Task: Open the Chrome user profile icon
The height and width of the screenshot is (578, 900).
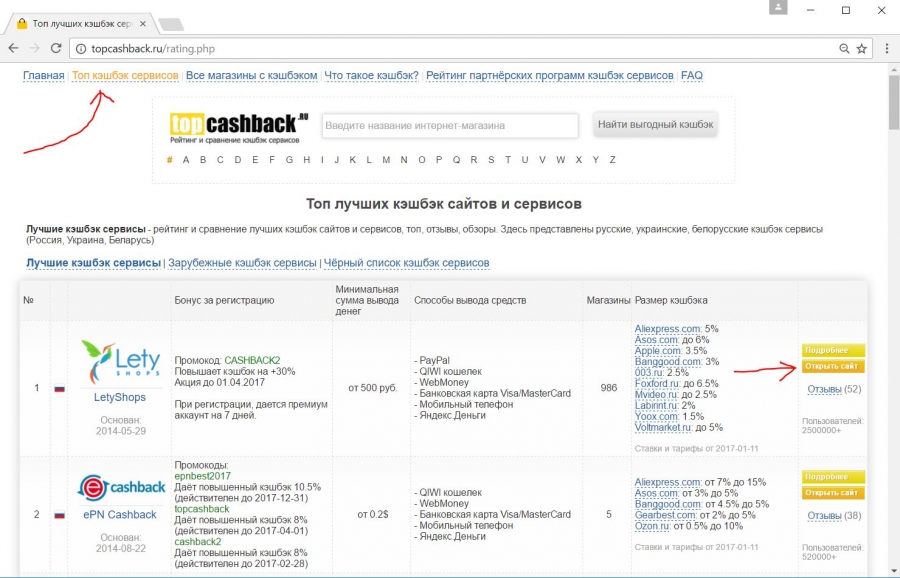Action: 778,7
